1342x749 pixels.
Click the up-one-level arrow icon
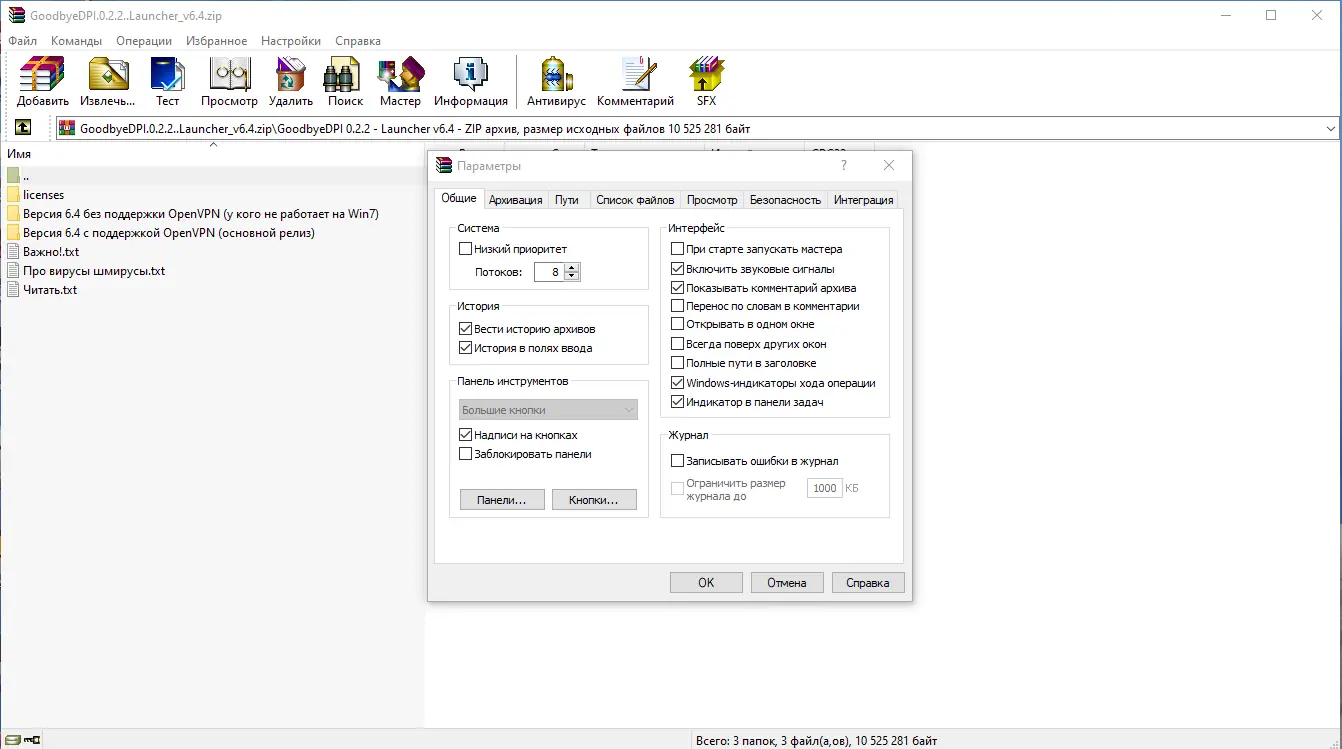[x=23, y=128]
